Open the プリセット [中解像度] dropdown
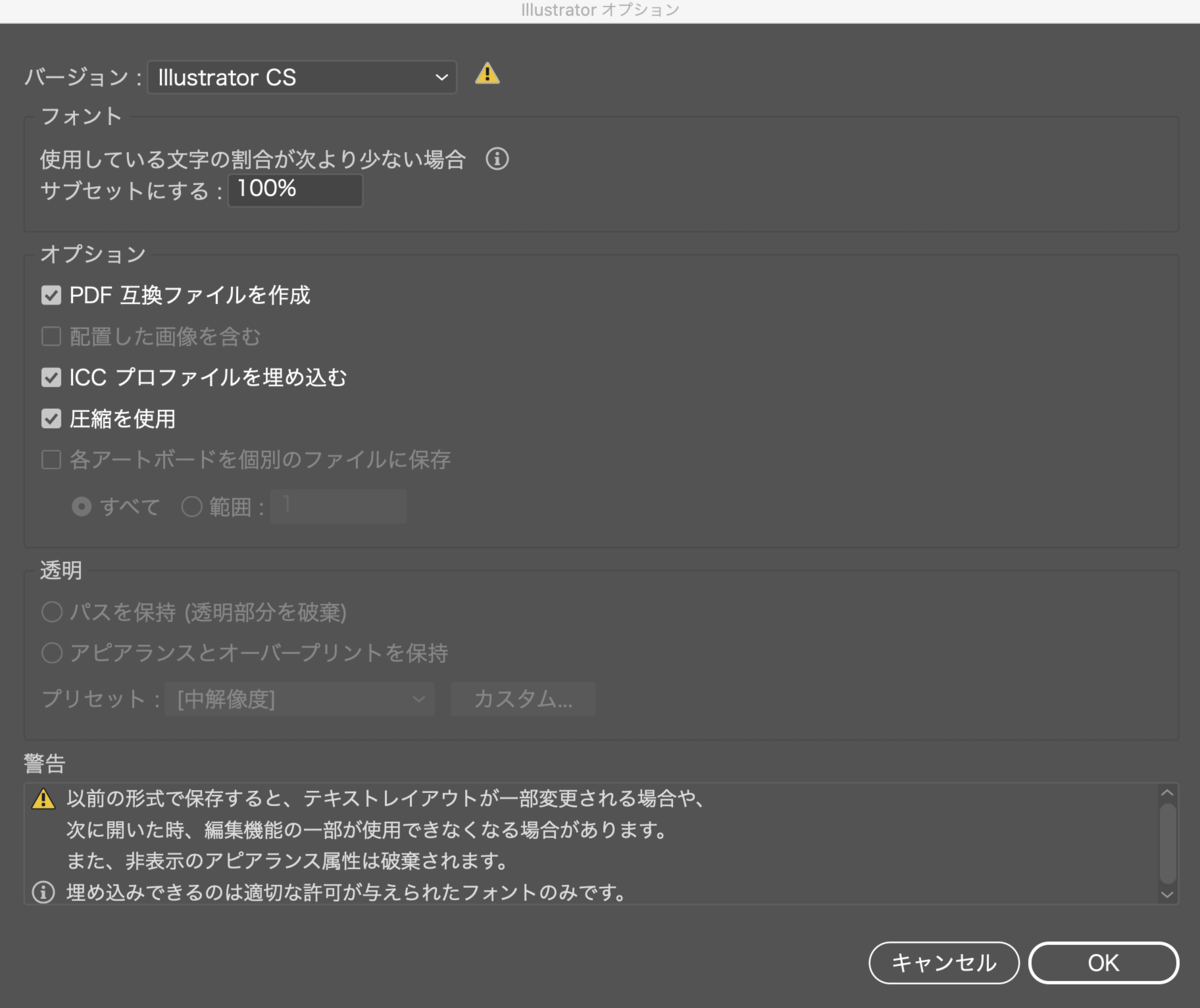This screenshot has height=1008, width=1200. click(x=300, y=699)
